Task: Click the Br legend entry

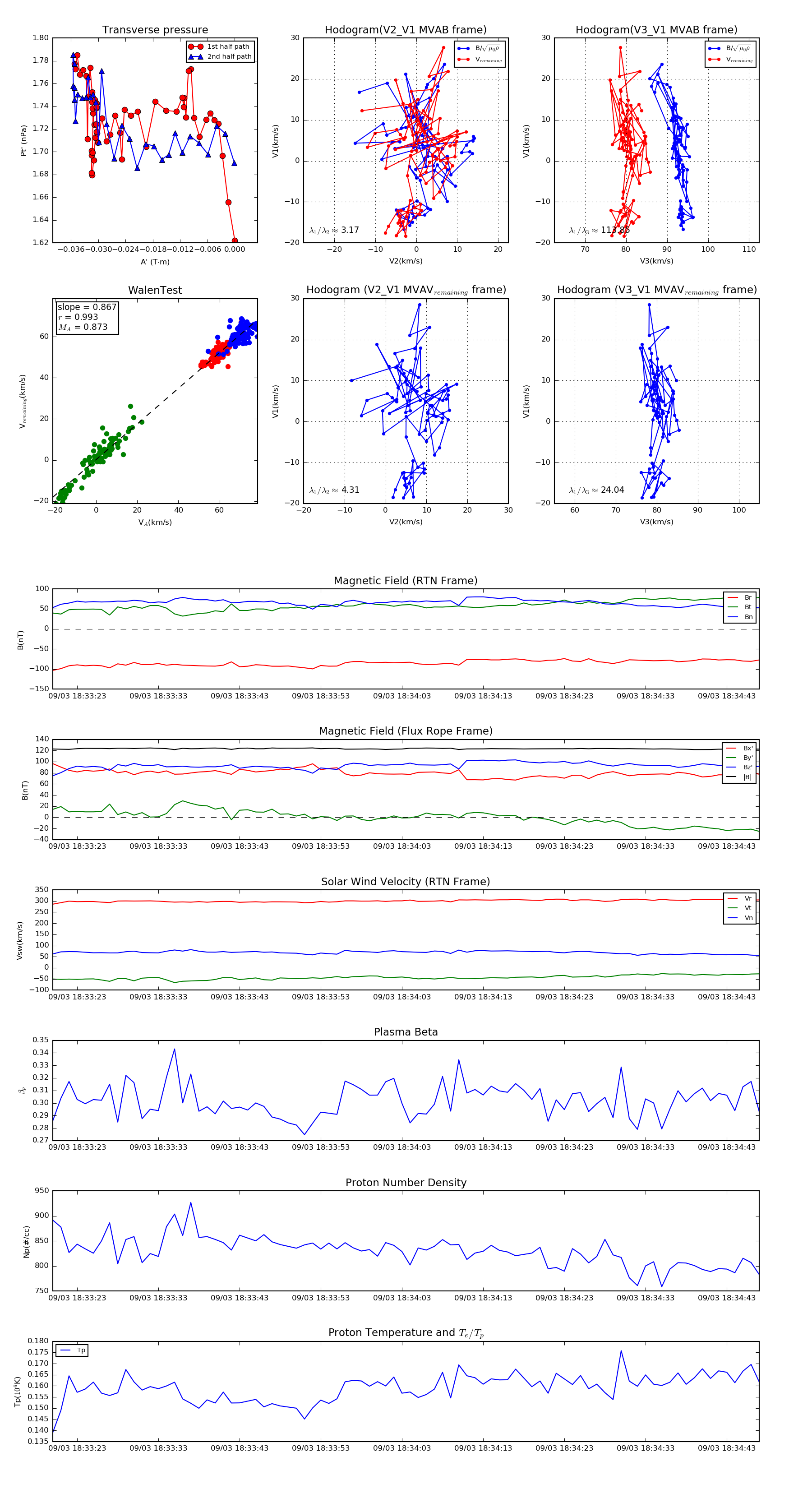Action: tap(740, 598)
